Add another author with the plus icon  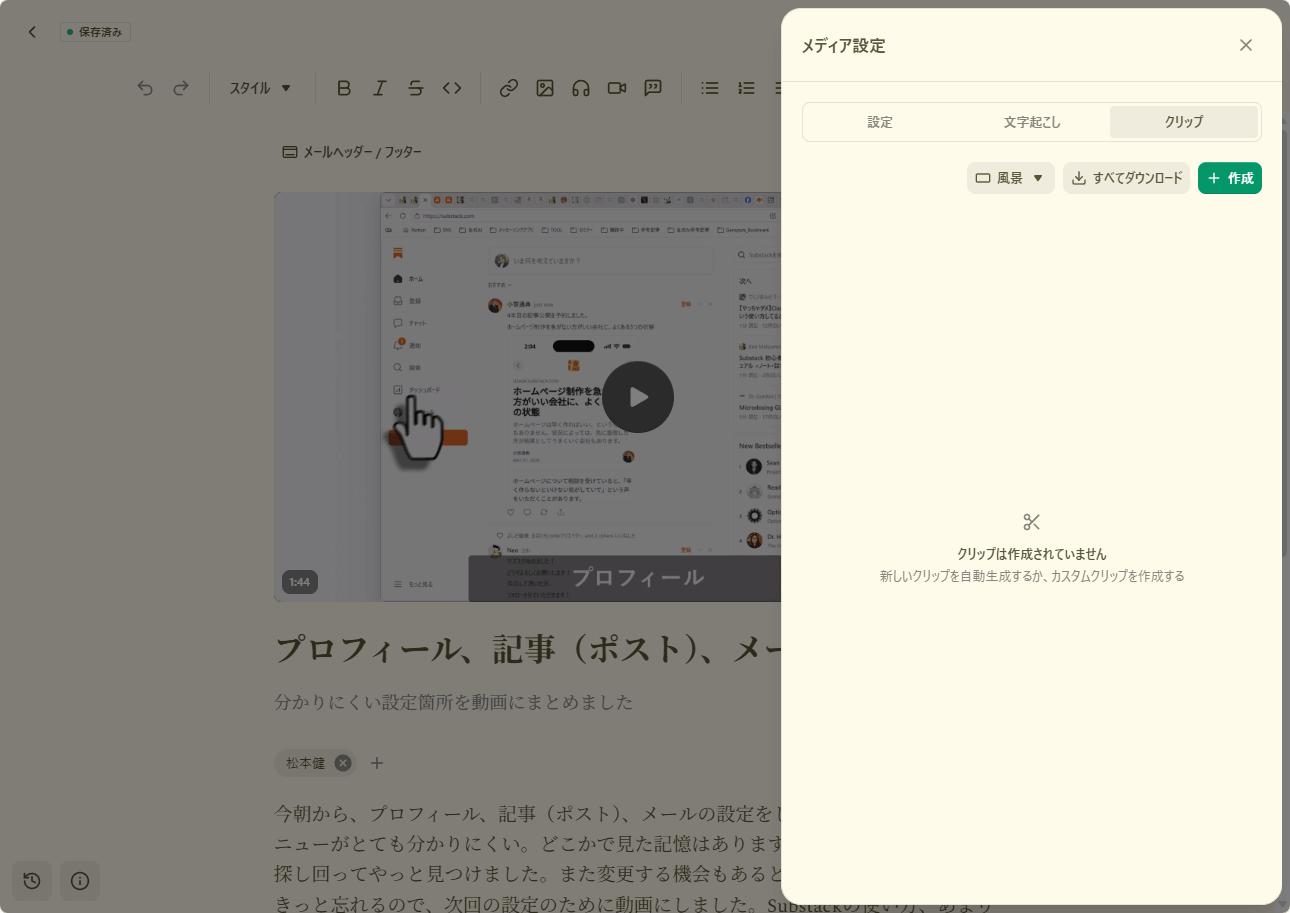point(377,763)
